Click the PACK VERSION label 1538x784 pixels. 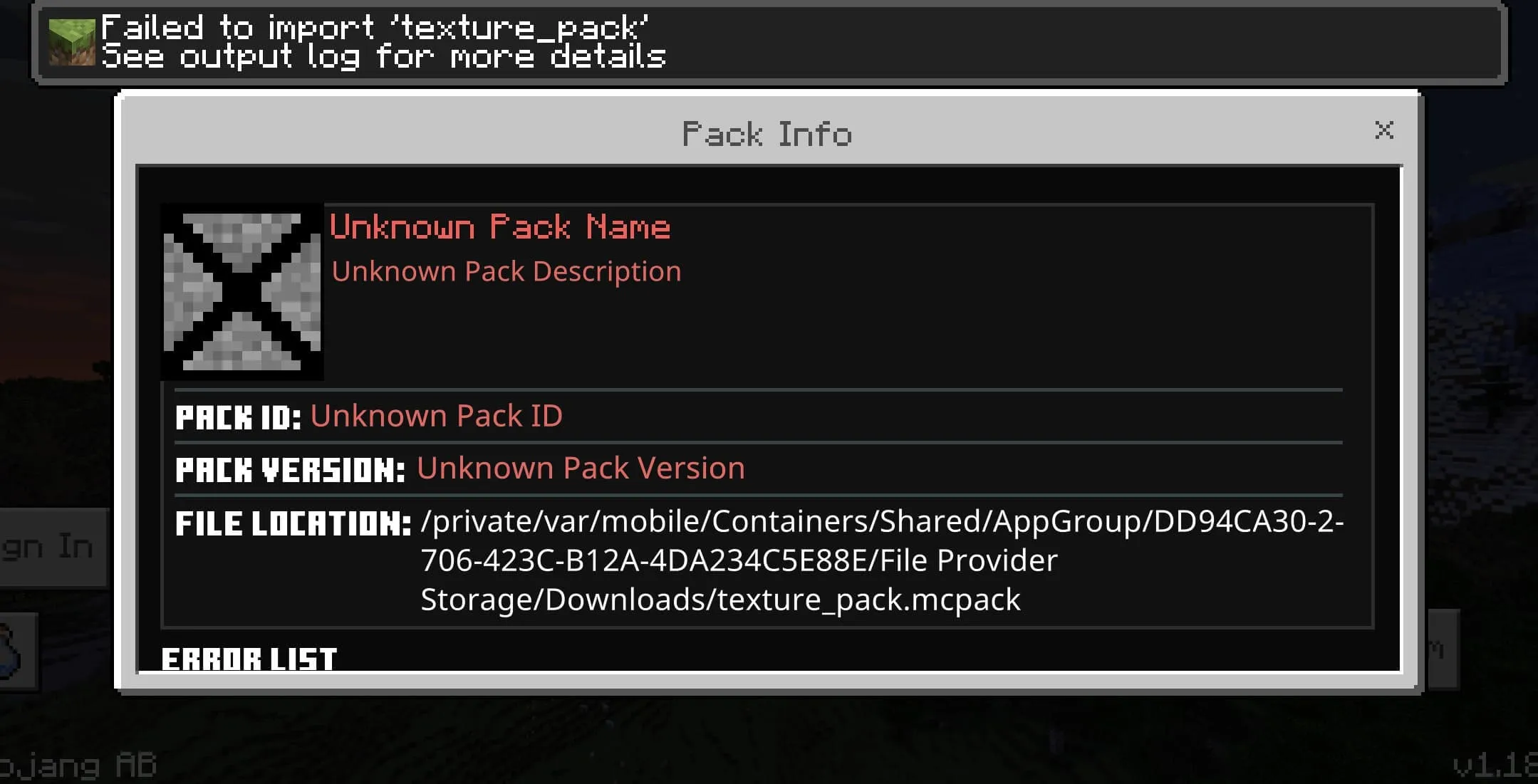[290, 470]
